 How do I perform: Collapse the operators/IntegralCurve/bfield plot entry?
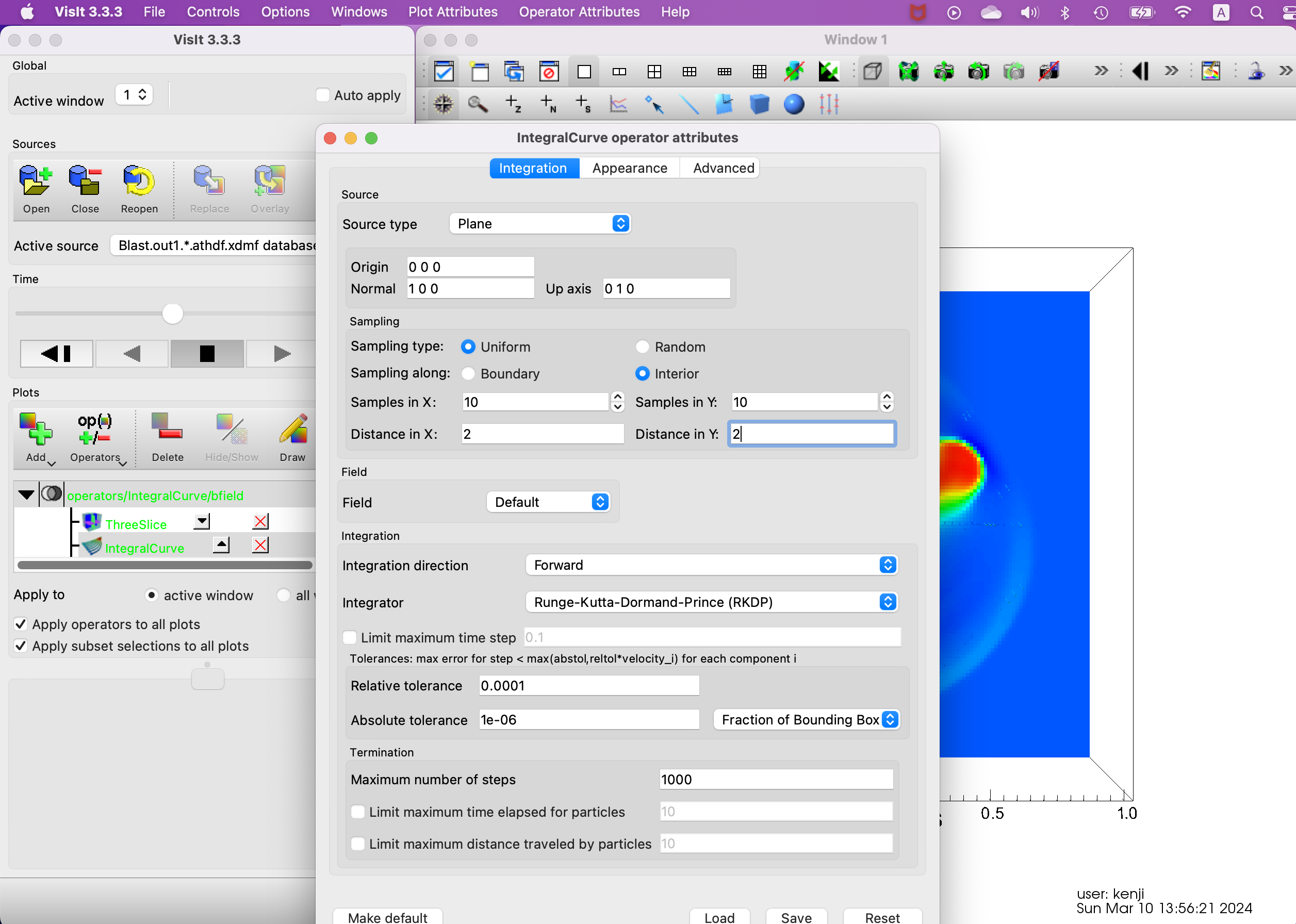point(26,494)
